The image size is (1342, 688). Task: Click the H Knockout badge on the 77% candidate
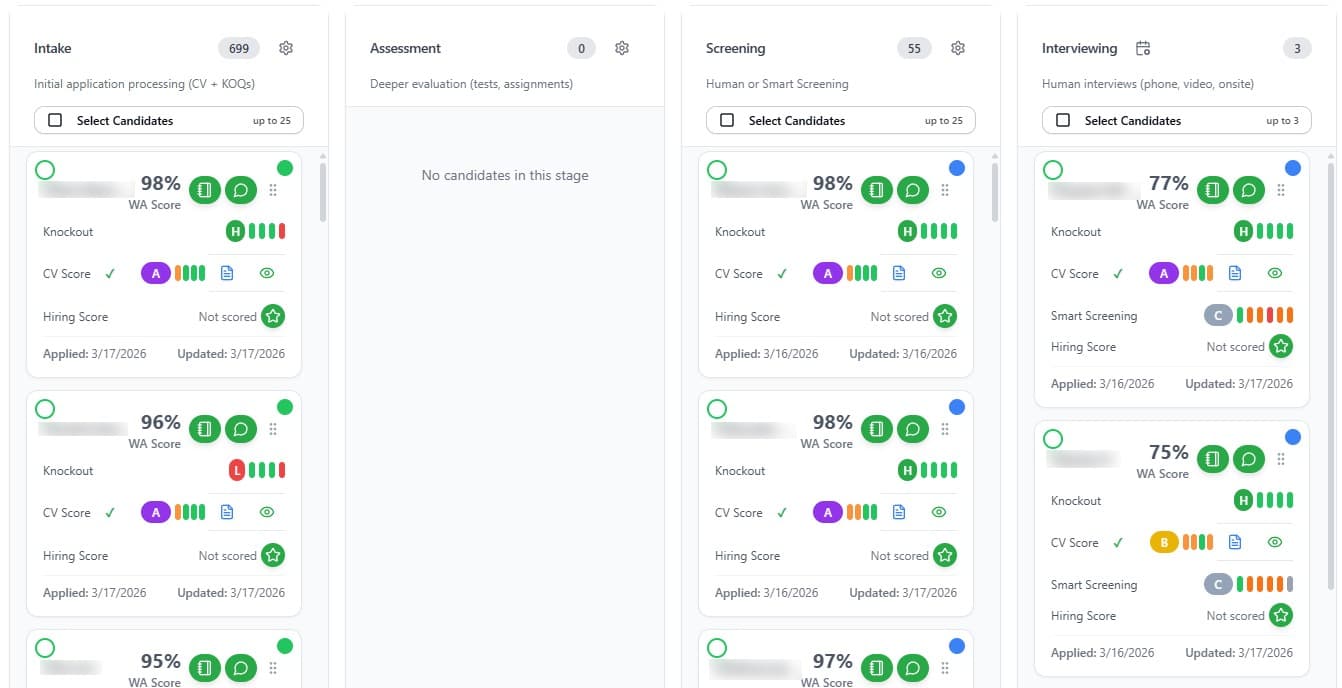point(1241,231)
